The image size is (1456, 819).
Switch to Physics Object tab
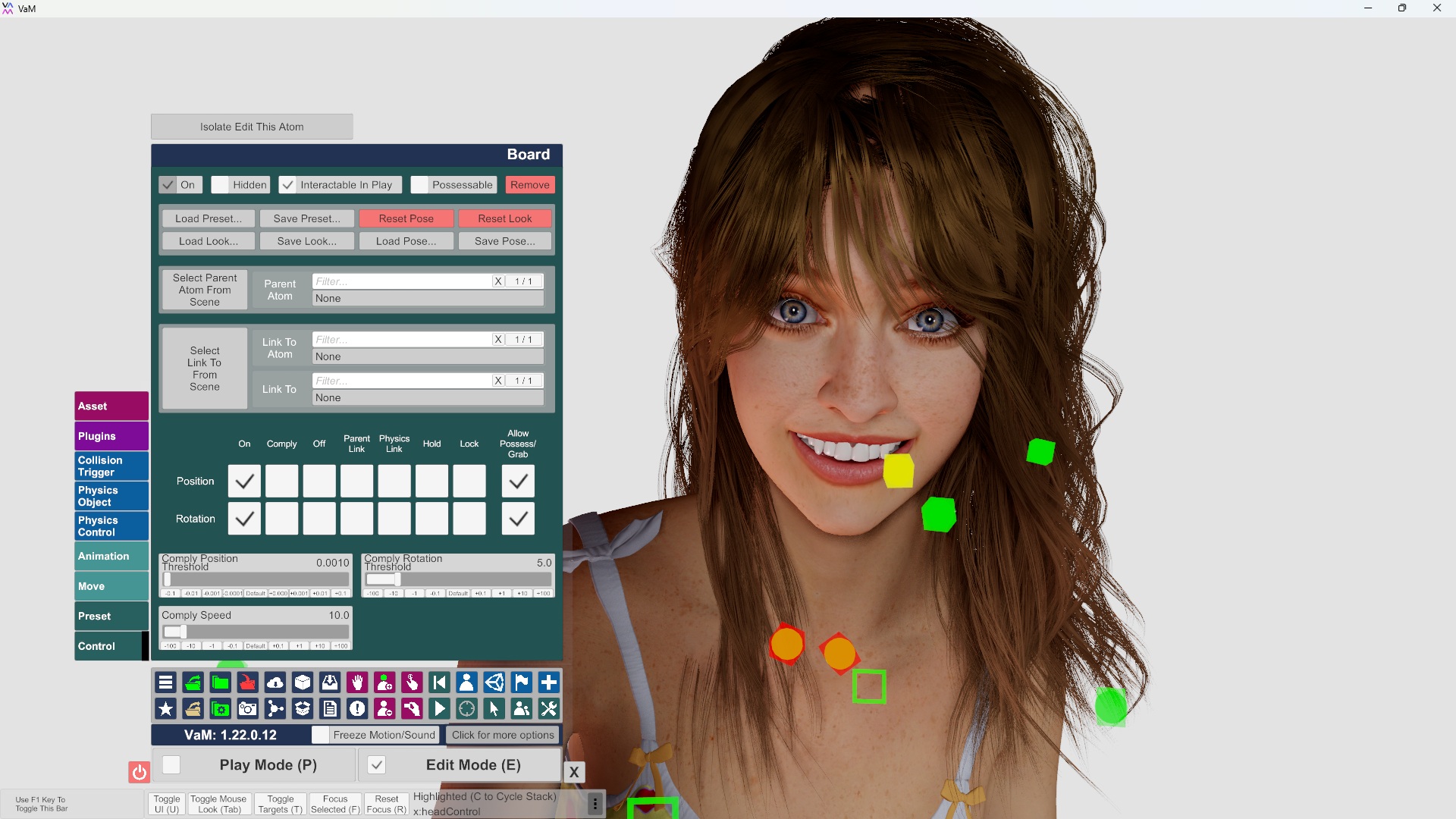pos(111,497)
